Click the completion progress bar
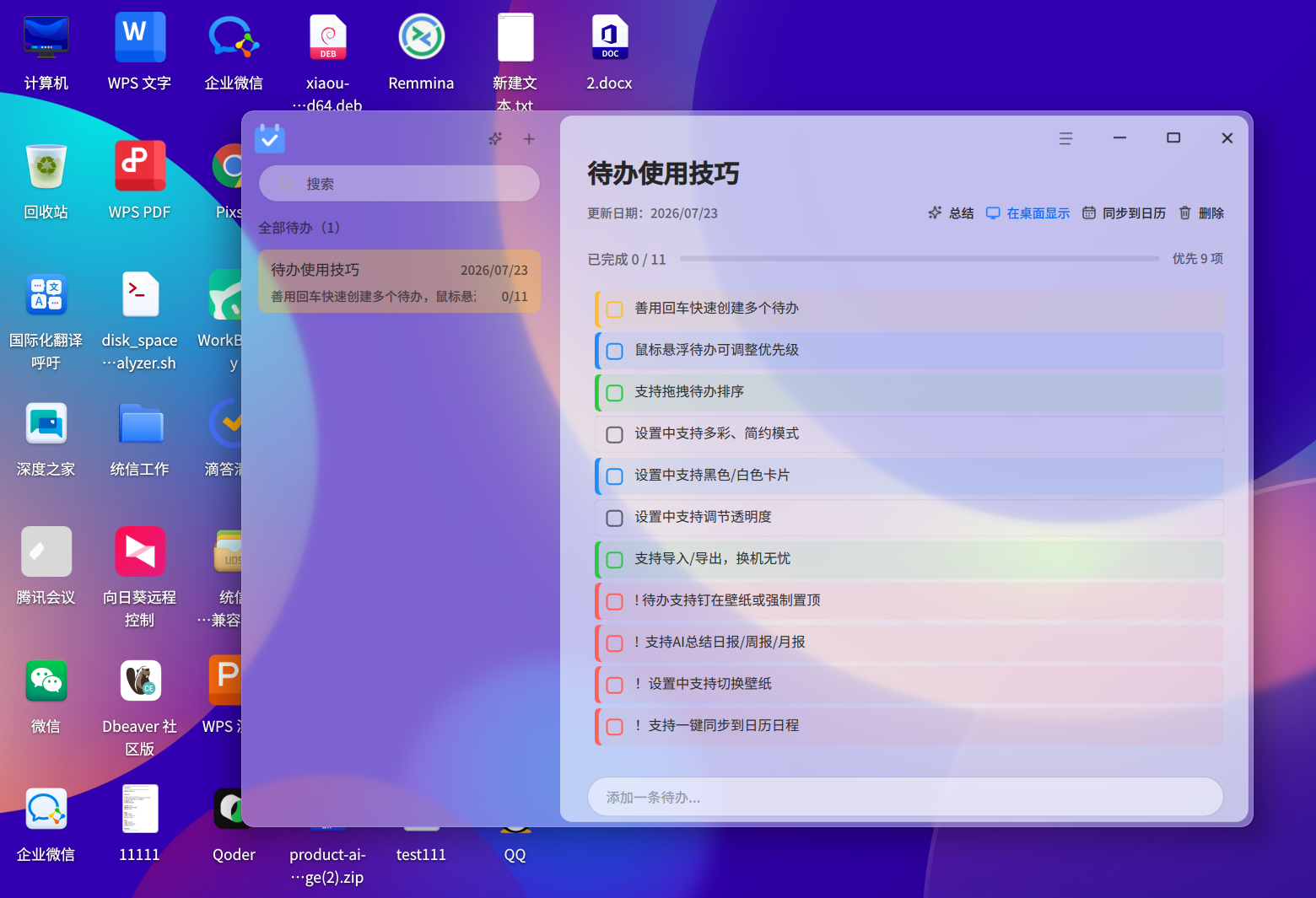 point(920,259)
